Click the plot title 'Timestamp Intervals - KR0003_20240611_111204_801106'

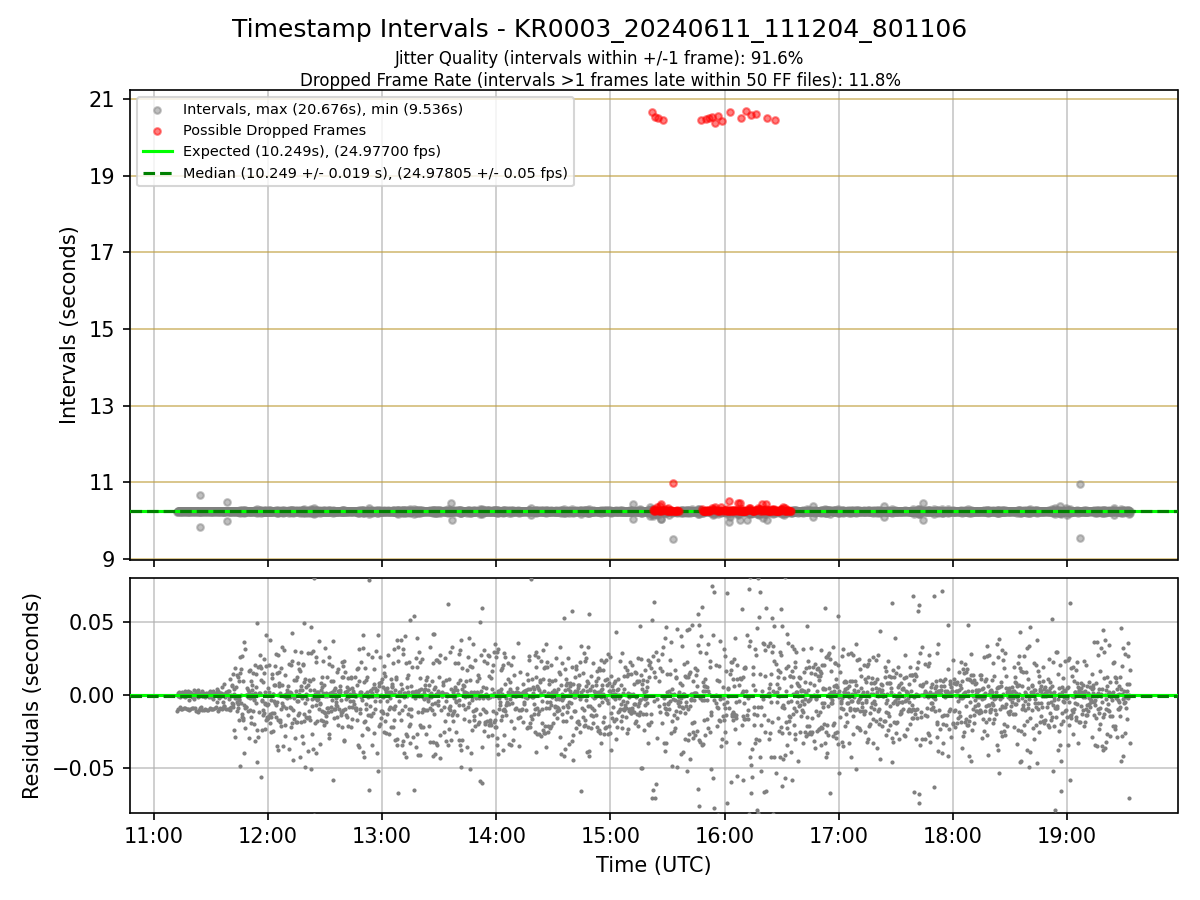tap(599, 29)
